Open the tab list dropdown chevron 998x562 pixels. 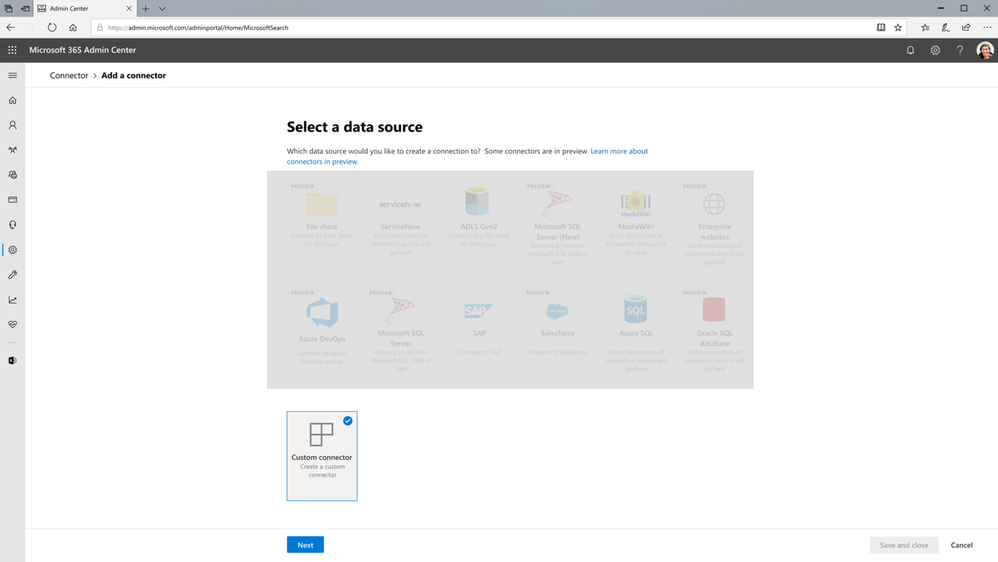pyautogui.click(x=162, y=9)
